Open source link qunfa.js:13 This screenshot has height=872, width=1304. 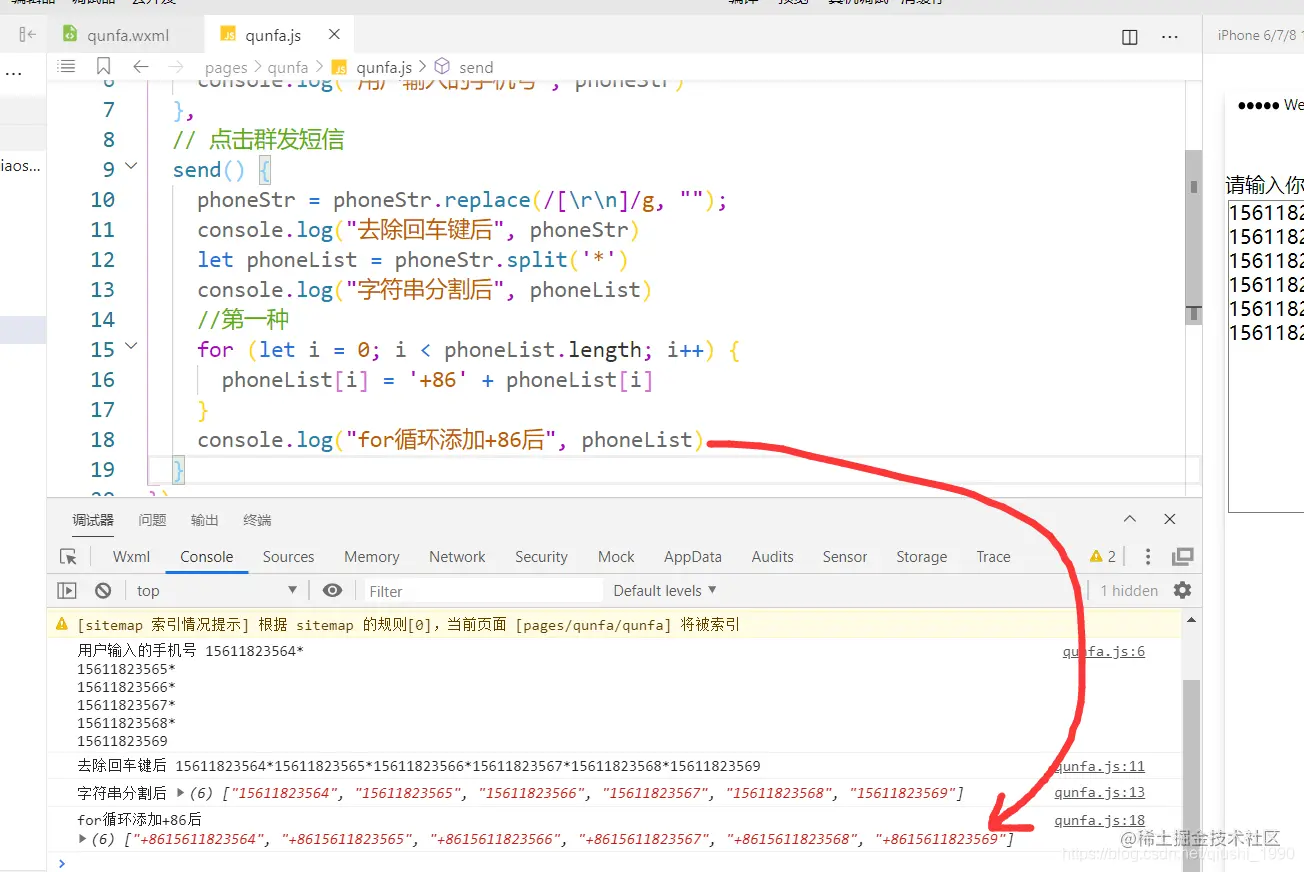(x=1099, y=792)
